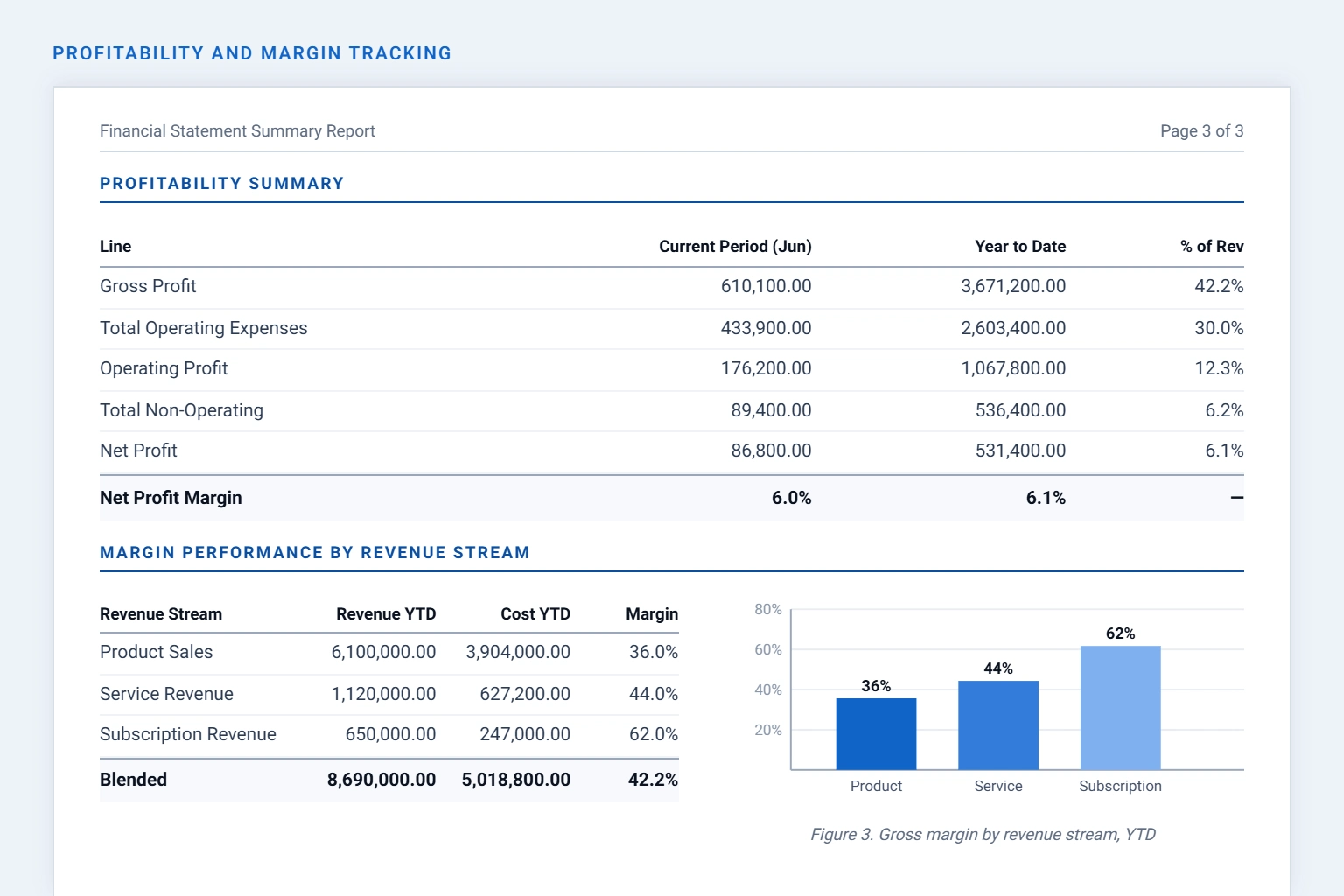Click the 'Page 3 of 3' indicator
This screenshot has width=1344, height=896.
pos(1201,131)
